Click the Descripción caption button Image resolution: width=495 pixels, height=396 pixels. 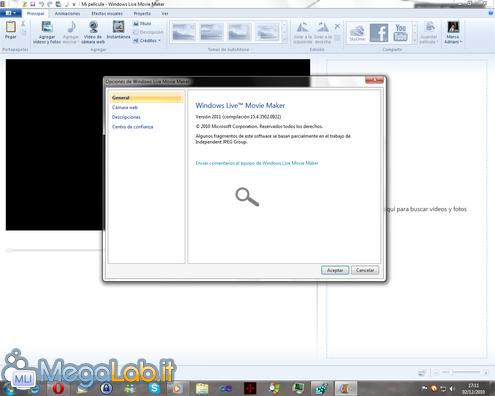click(x=148, y=32)
